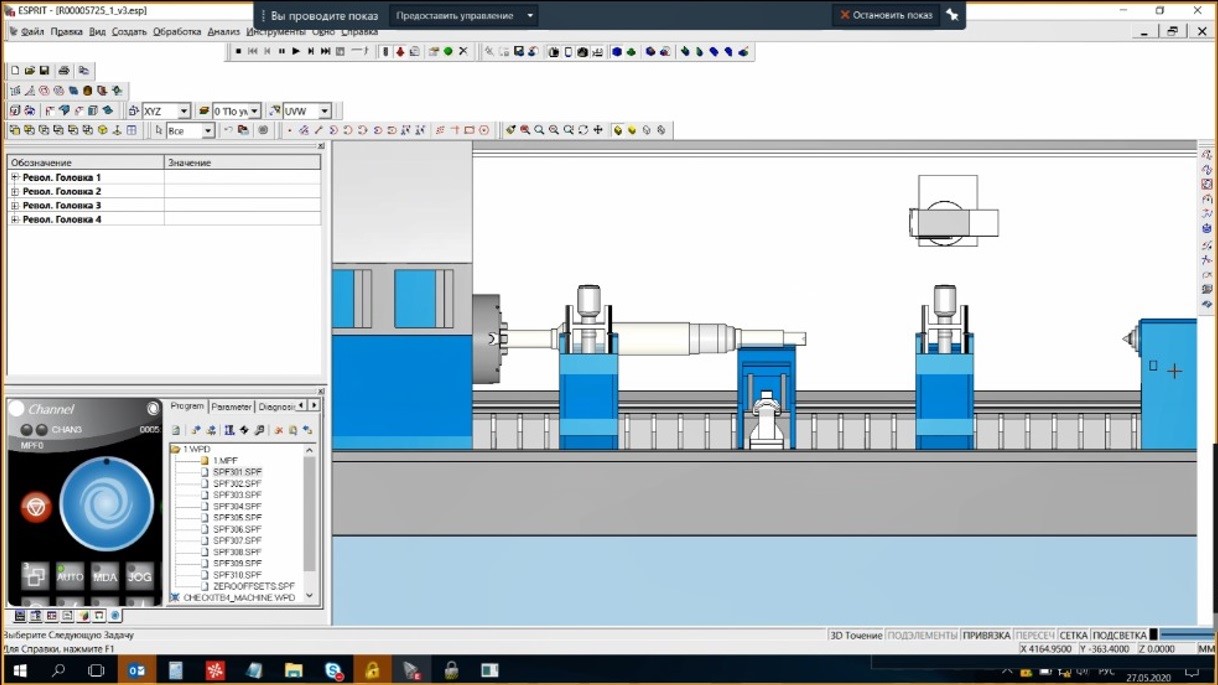Image resolution: width=1218 pixels, height=685 pixels.
Task: Select the Pan cross-arrows view tool
Action: click(598, 130)
